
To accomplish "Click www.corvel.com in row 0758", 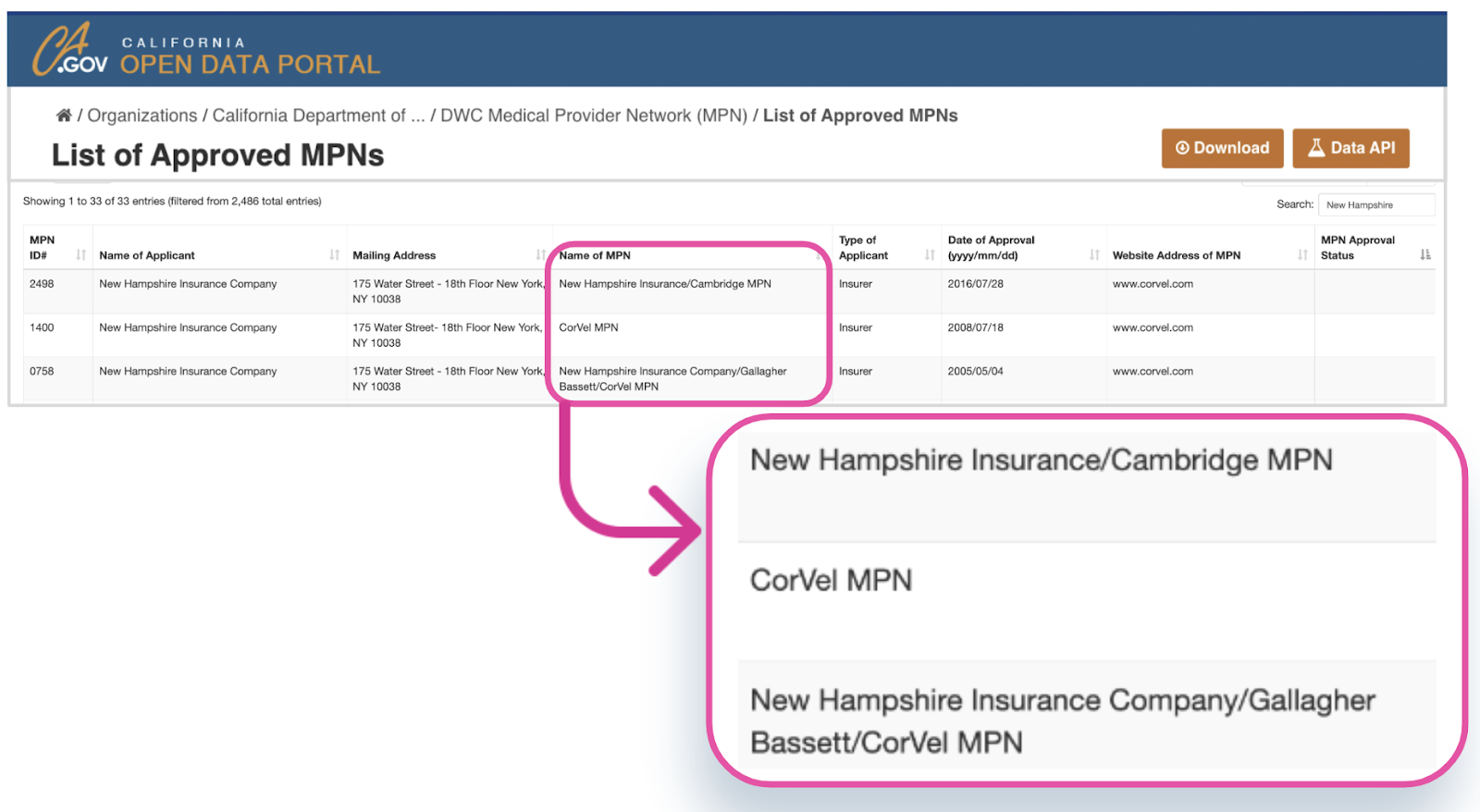I will [x=1153, y=371].
